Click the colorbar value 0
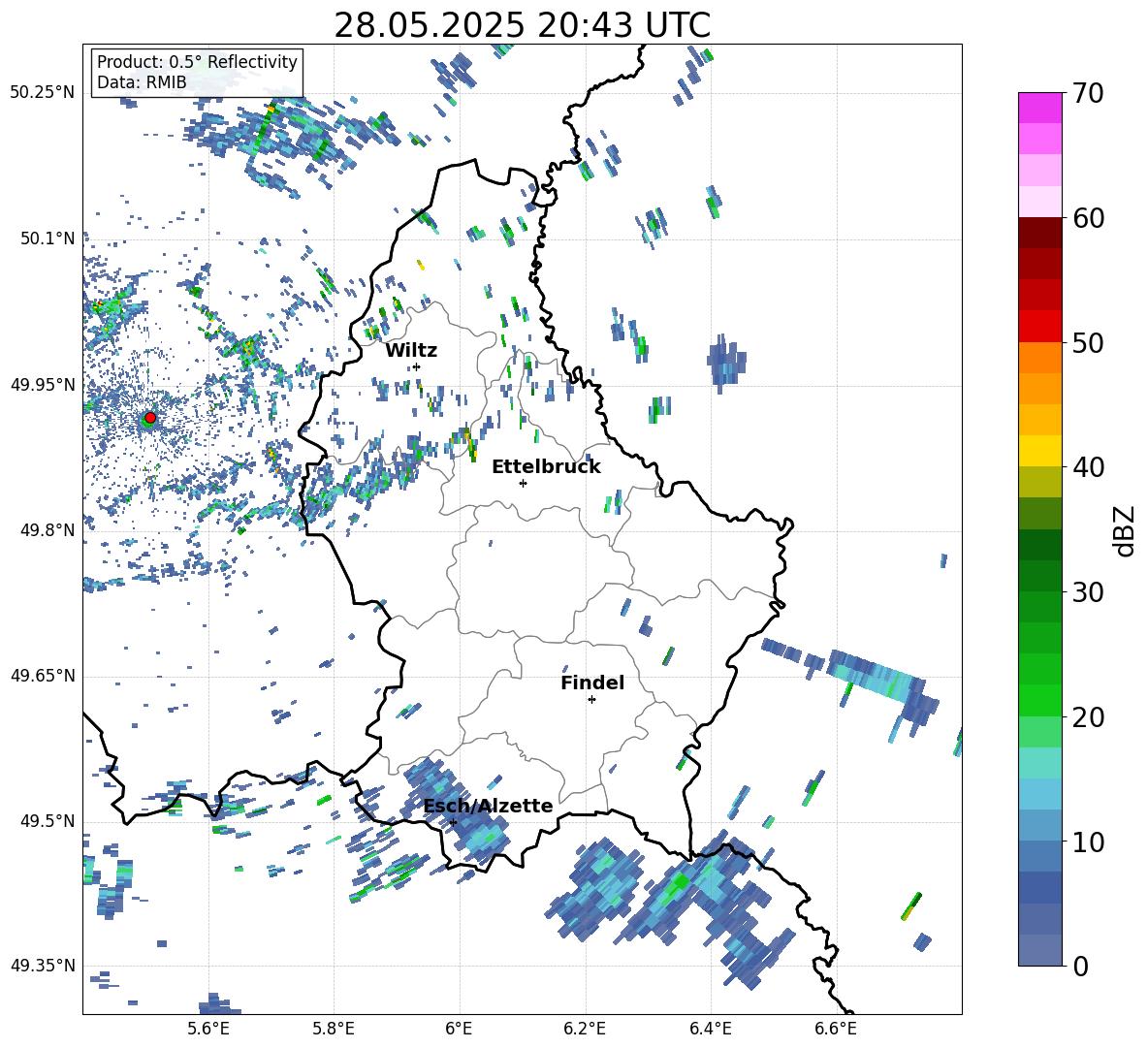Screen dimensions: 1148x1048 point(1080,966)
